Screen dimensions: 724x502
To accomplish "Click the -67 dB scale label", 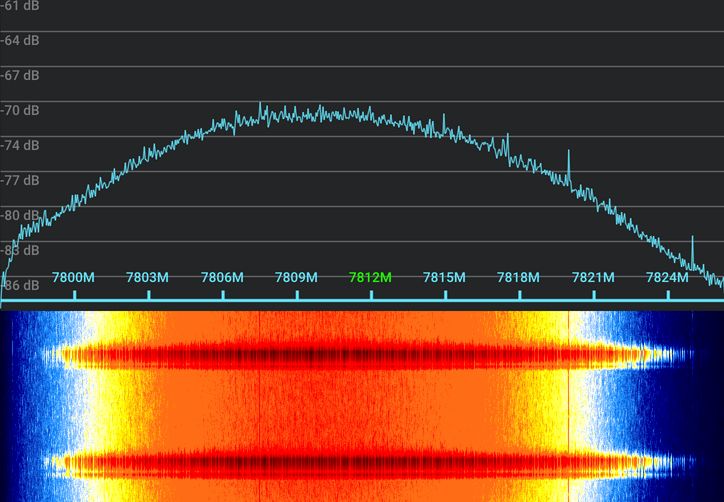I will click(x=20, y=75).
